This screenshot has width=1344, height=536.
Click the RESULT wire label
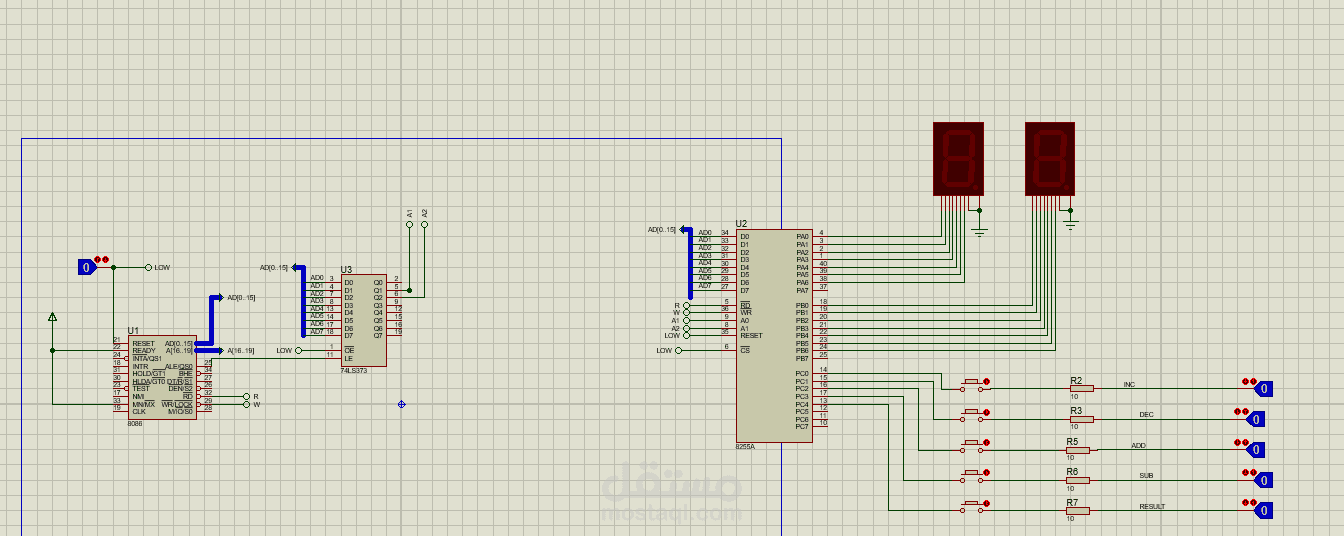tap(1152, 506)
